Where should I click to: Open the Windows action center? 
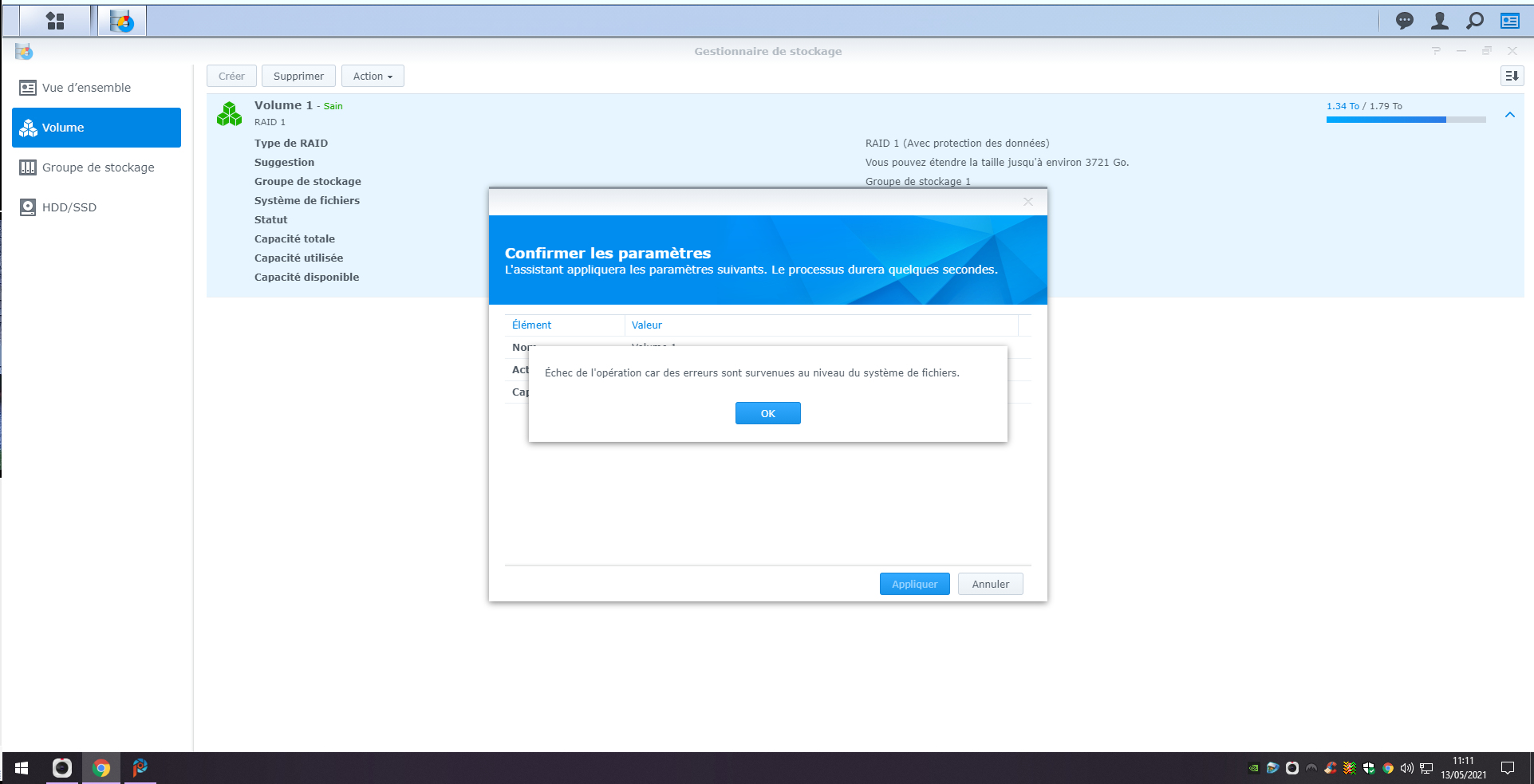click(x=1508, y=768)
